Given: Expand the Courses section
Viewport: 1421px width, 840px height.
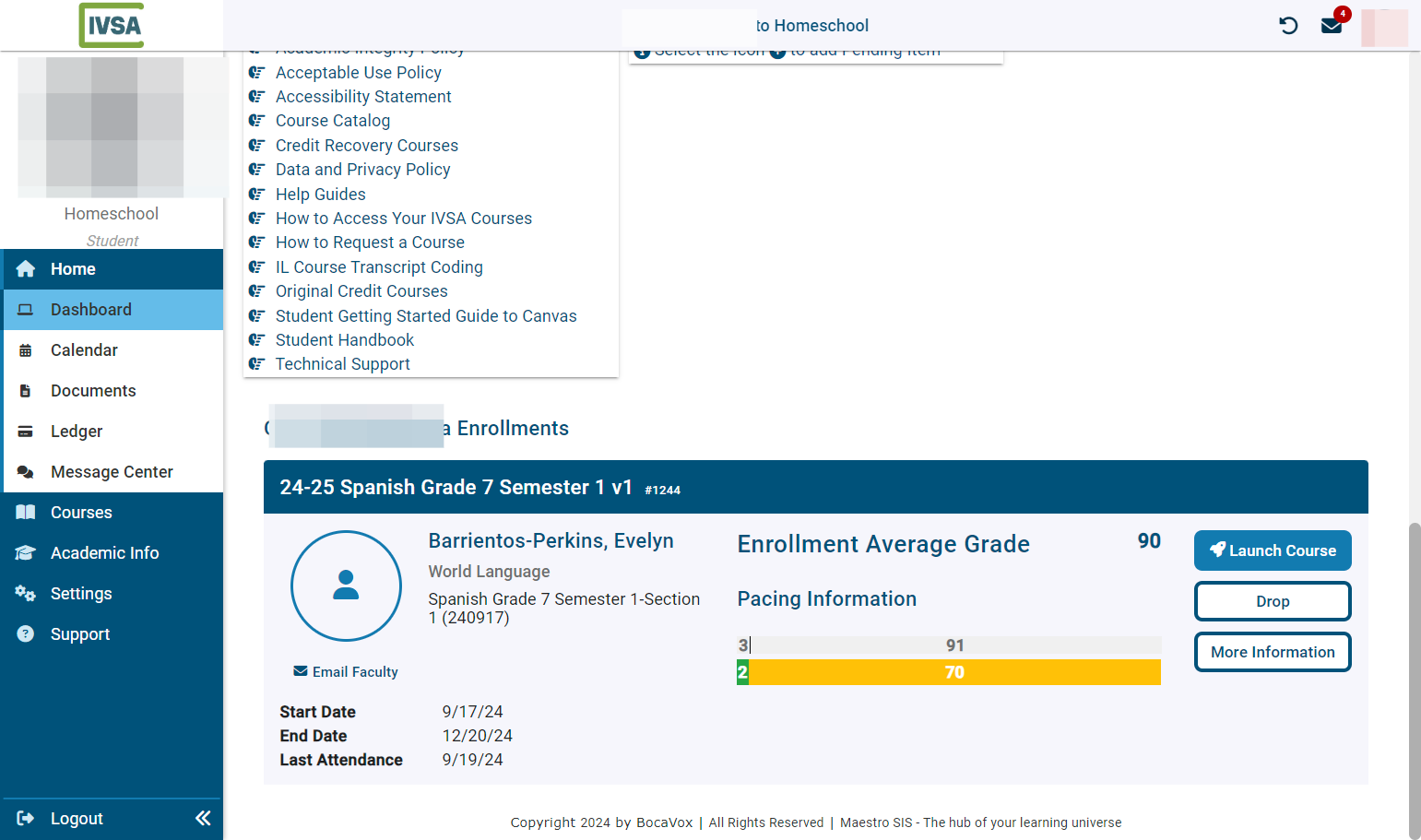Looking at the screenshot, I should (112, 513).
